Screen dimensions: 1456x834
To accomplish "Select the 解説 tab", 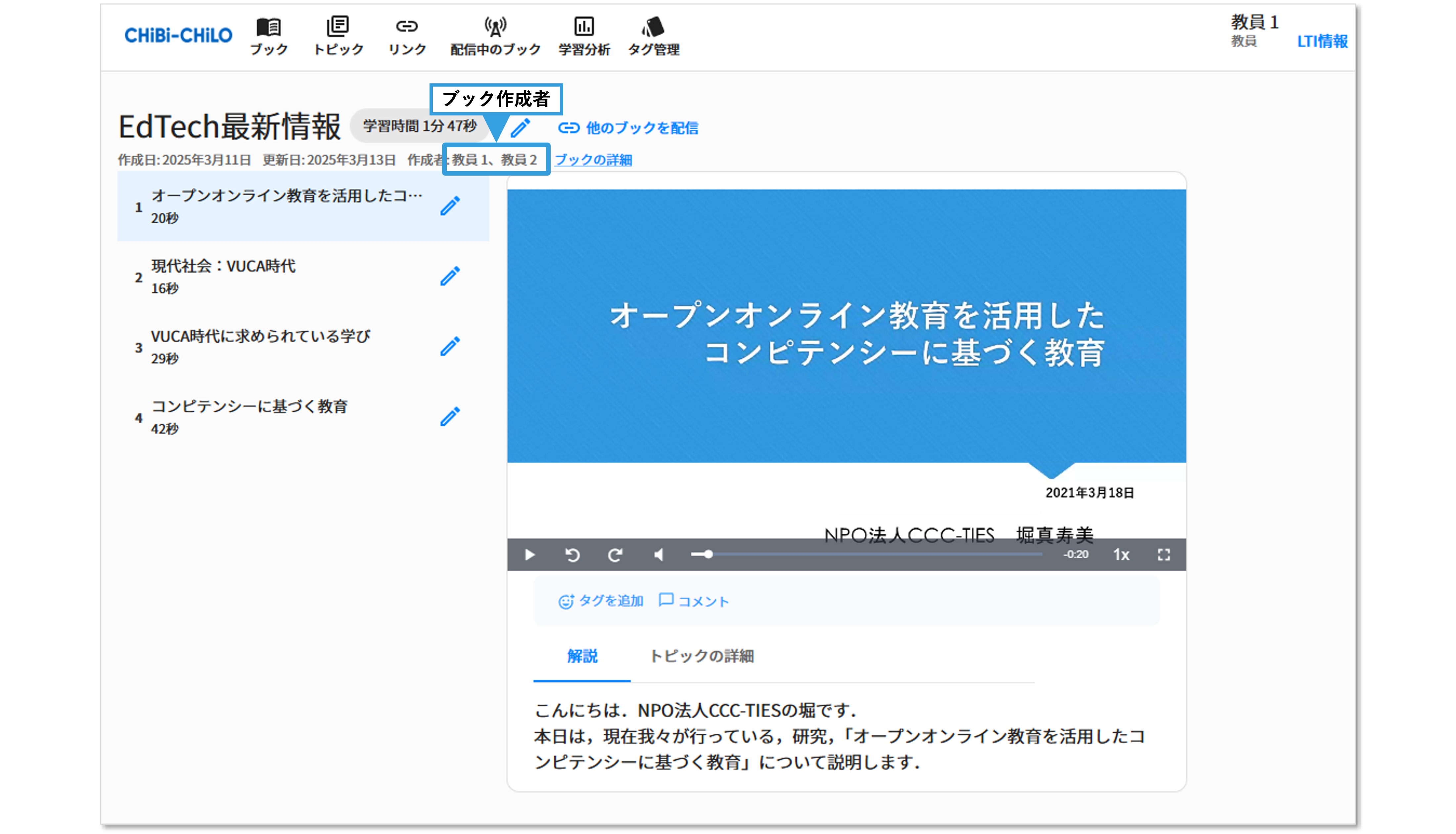I will tap(582, 656).
